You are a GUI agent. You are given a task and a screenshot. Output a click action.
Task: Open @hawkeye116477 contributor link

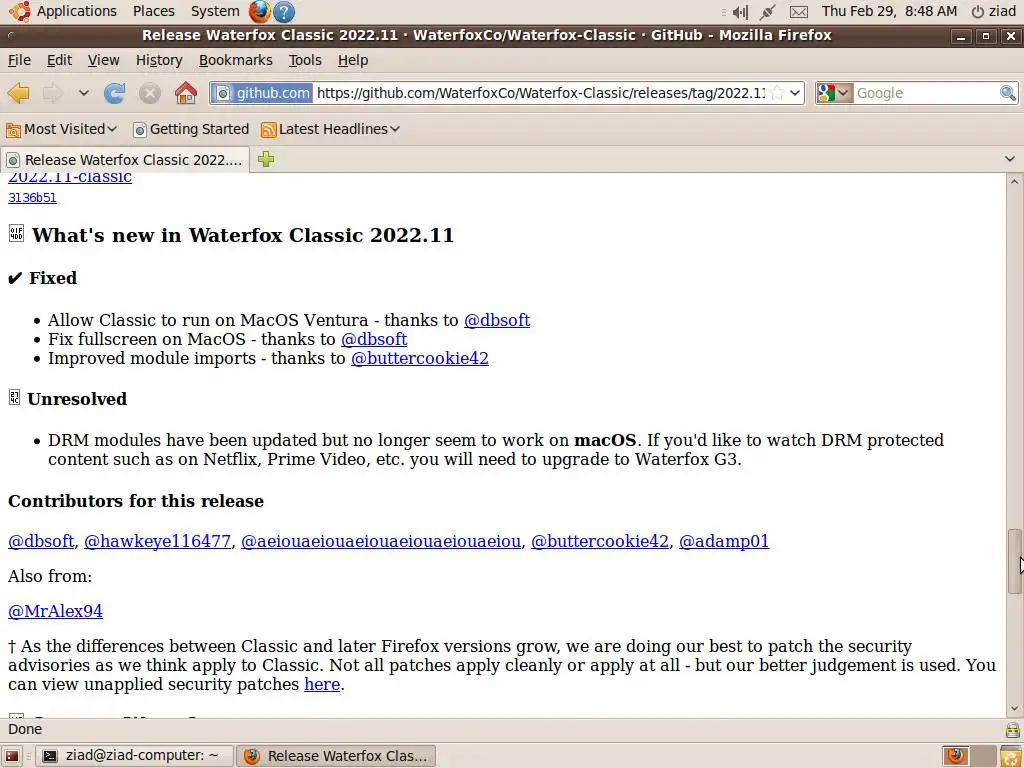click(x=157, y=541)
